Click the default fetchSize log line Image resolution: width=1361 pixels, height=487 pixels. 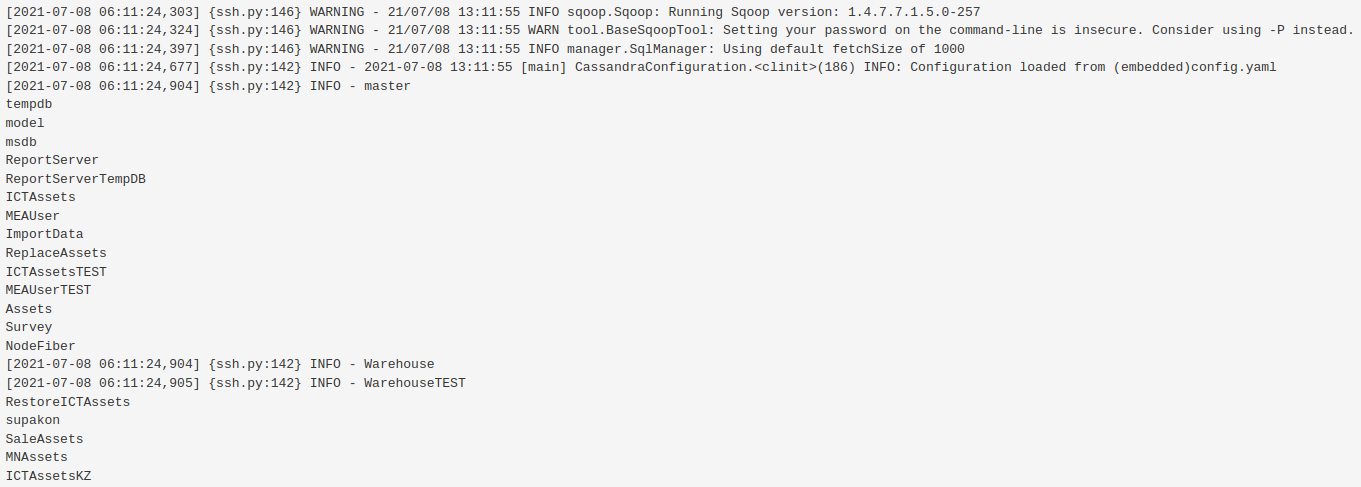point(485,49)
